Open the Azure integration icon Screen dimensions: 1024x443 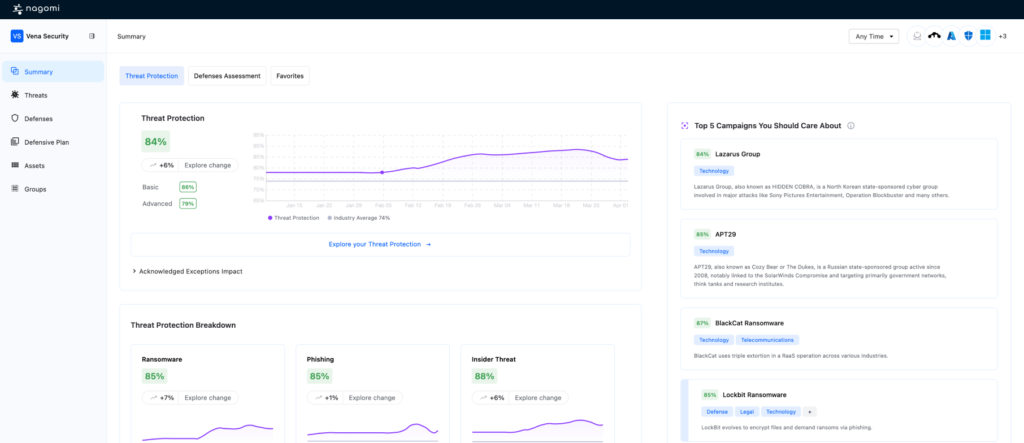pos(952,37)
